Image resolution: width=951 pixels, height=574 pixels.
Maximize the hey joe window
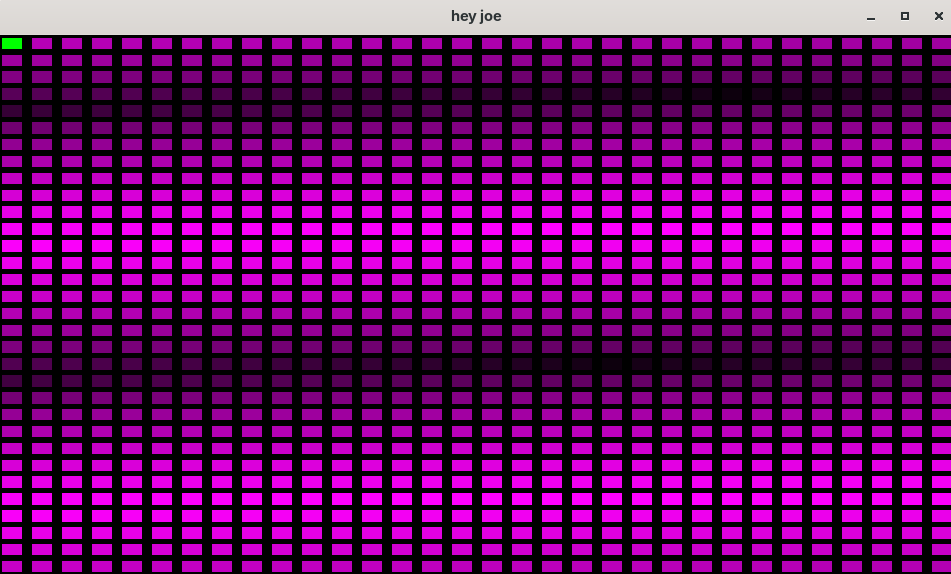(x=905, y=16)
